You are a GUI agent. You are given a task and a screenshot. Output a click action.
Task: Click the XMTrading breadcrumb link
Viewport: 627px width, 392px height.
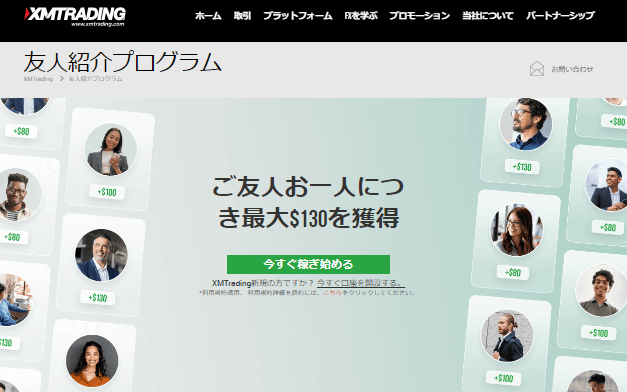(38, 79)
